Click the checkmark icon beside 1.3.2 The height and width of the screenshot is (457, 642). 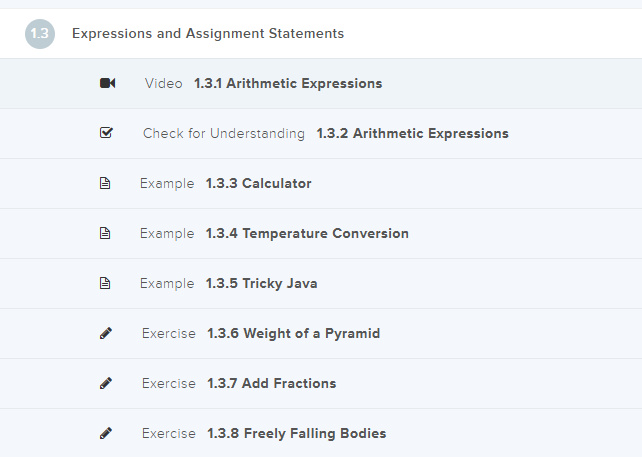107,133
